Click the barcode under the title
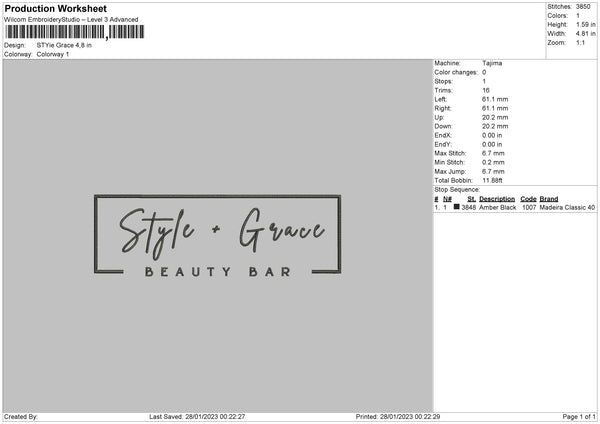 coord(75,32)
